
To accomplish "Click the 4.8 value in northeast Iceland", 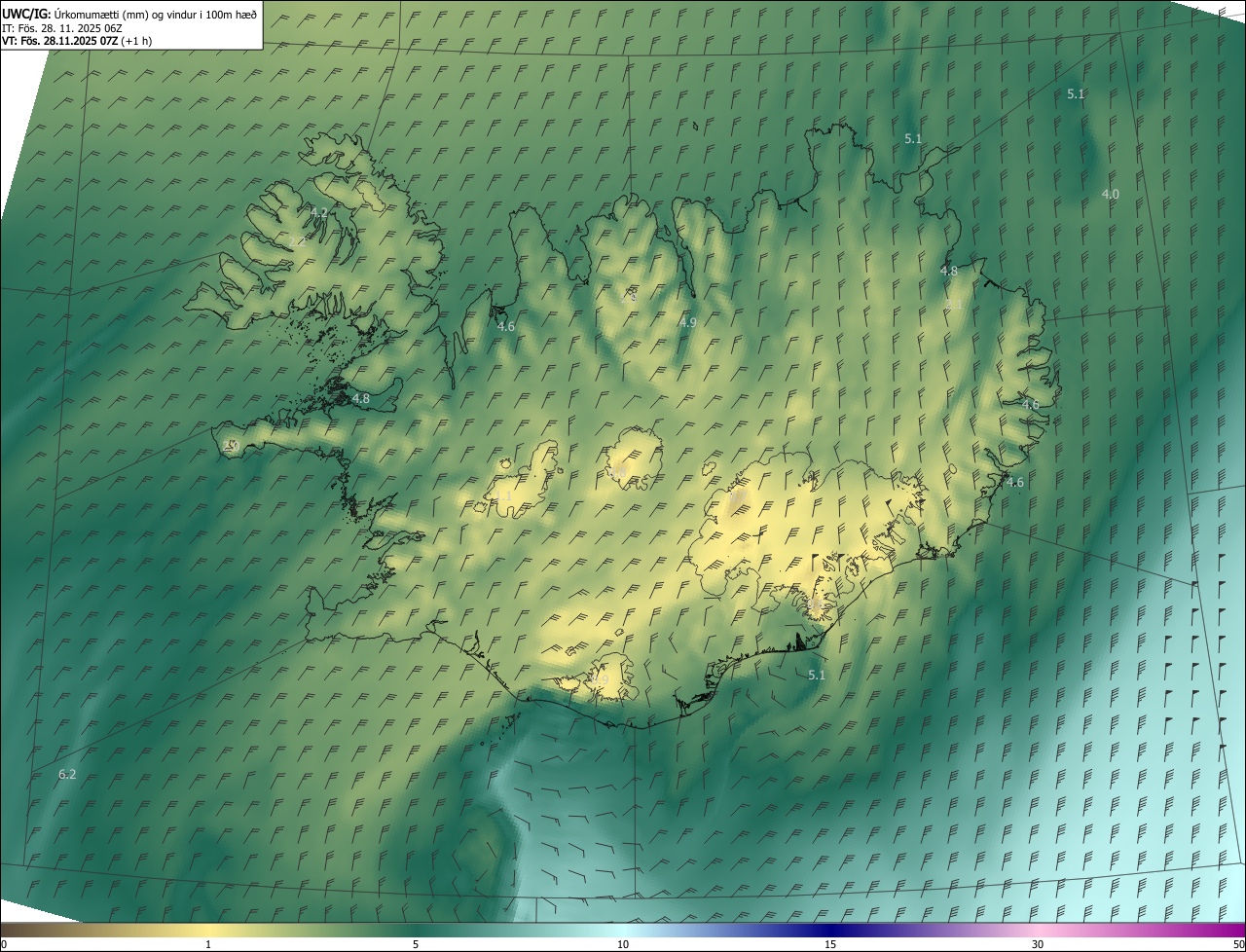I will pyautogui.click(x=949, y=271).
